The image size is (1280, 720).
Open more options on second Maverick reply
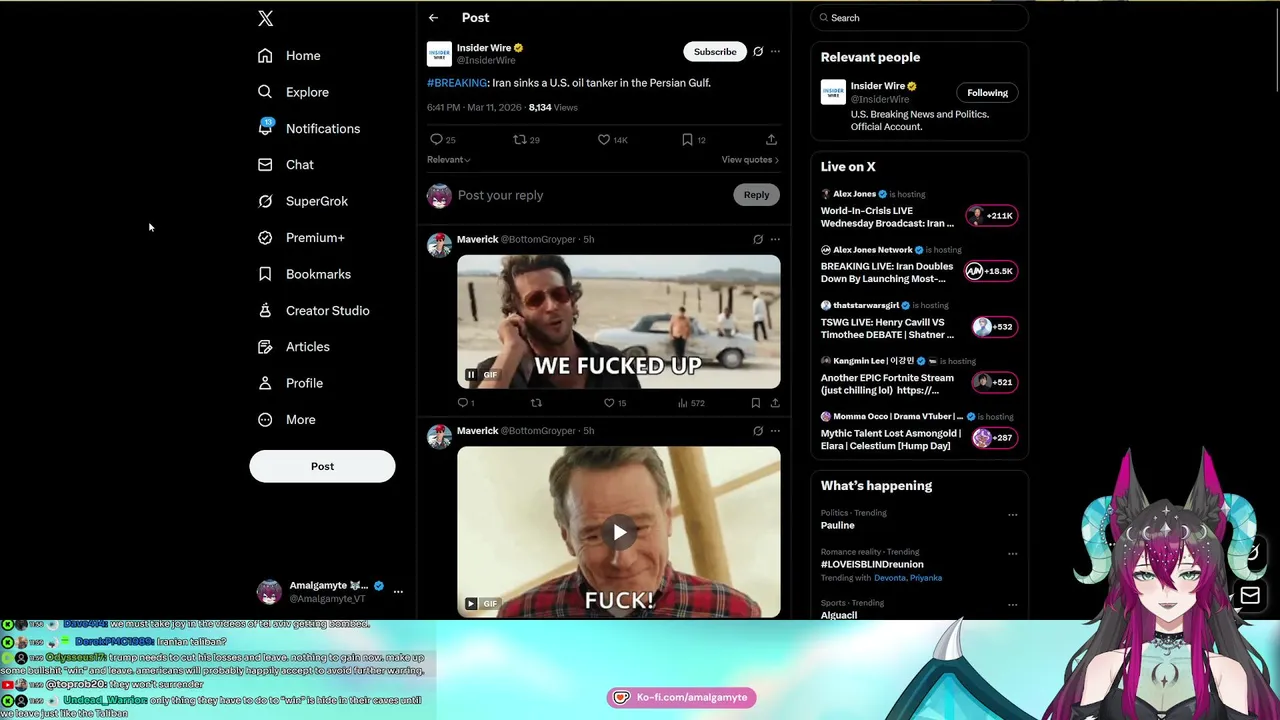[x=775, y=431]
